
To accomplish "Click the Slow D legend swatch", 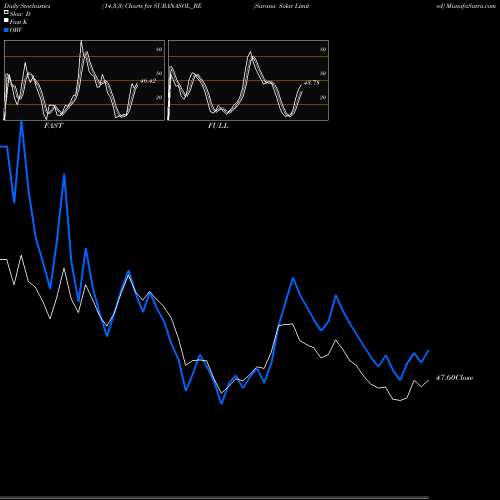I will [x=6, y=13].
